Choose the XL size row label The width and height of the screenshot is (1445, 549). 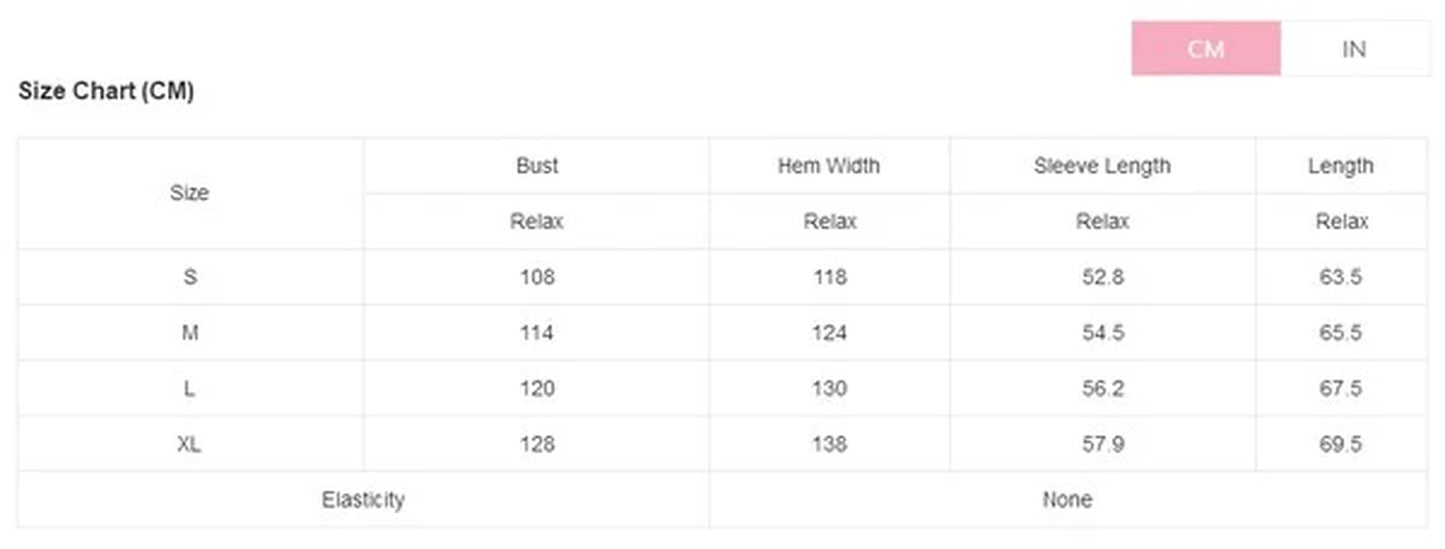click(190, 444)
